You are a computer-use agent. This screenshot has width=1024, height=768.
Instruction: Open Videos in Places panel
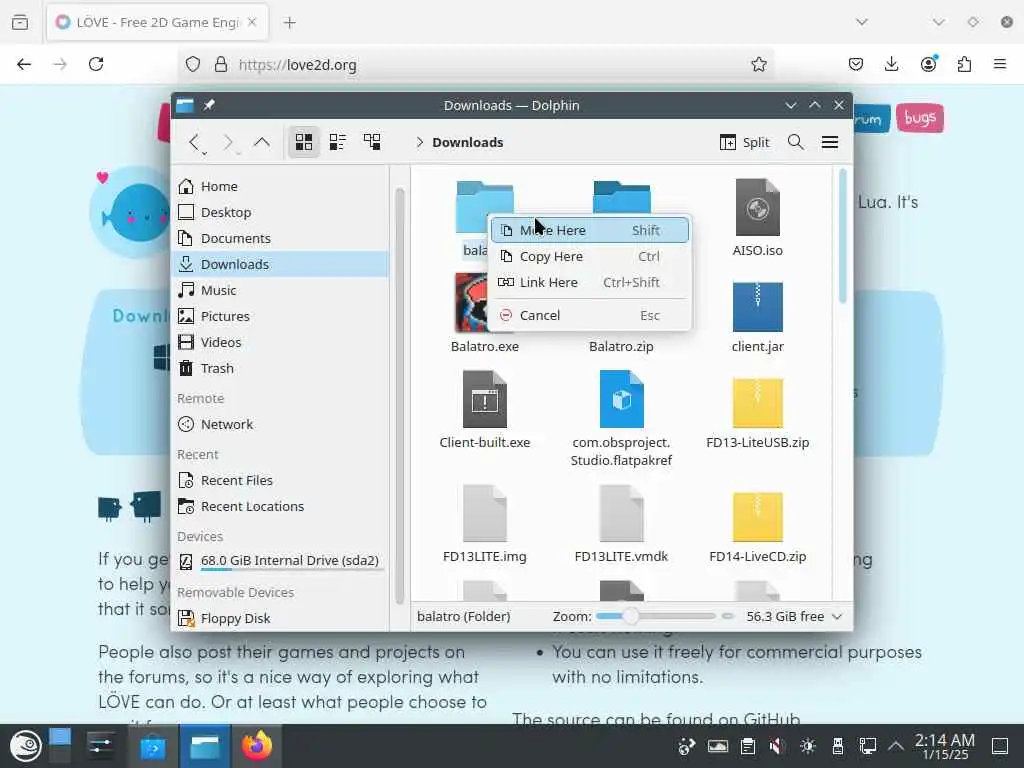pyautogui.click(x=281, y=342)
